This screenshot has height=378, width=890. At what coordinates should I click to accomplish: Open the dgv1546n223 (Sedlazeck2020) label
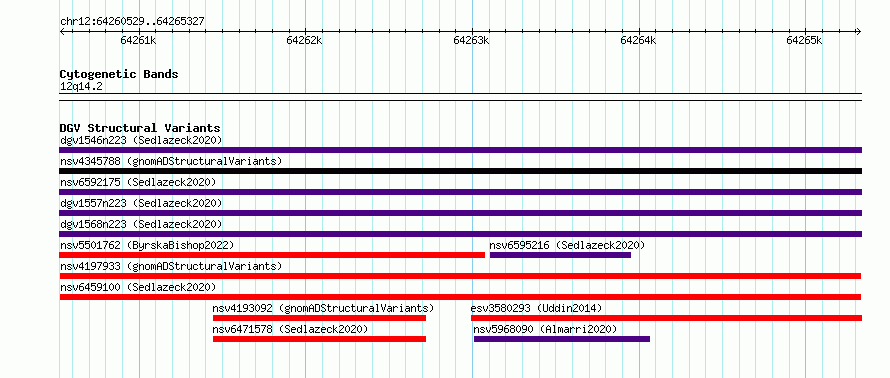pos(141,140)
